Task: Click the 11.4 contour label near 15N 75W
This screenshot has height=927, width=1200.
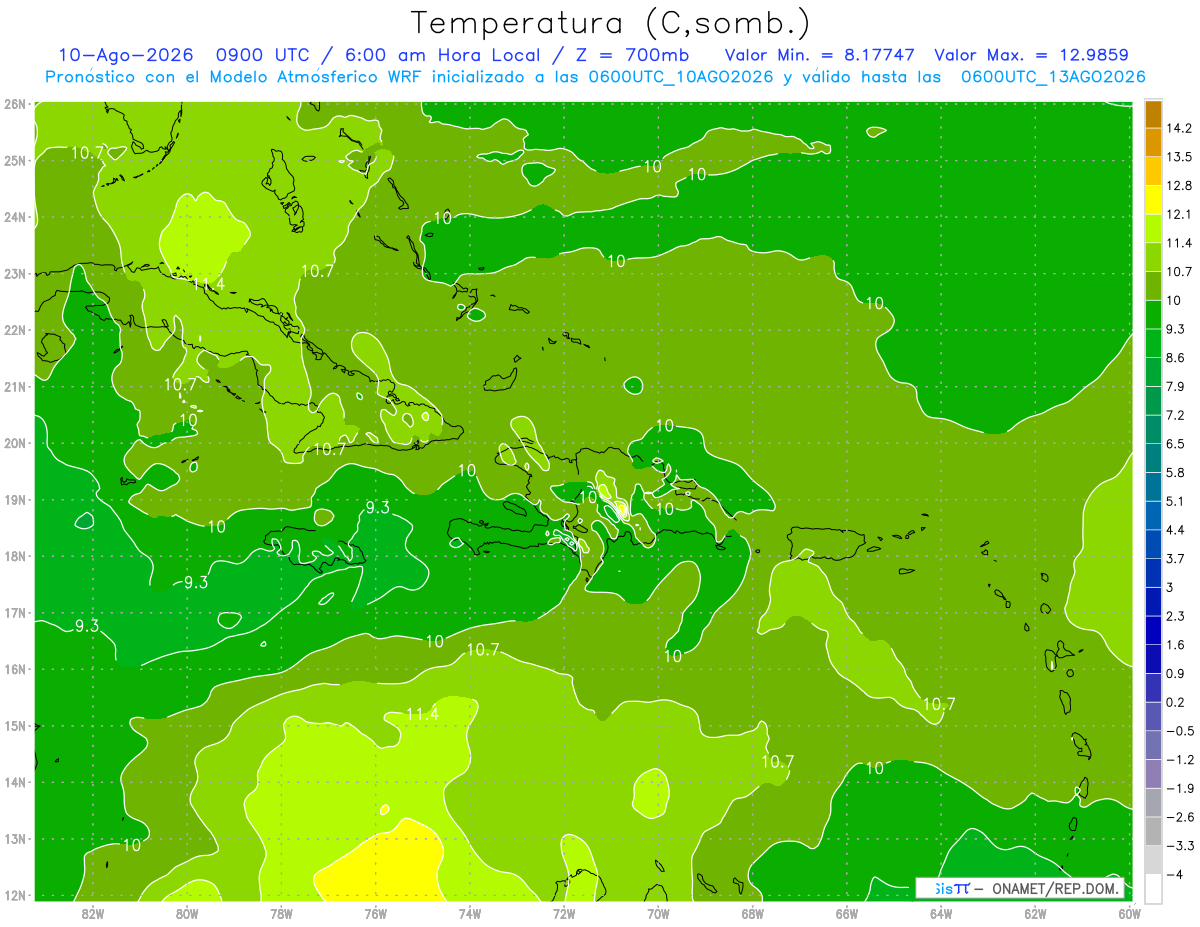Action: pos(422,713)
